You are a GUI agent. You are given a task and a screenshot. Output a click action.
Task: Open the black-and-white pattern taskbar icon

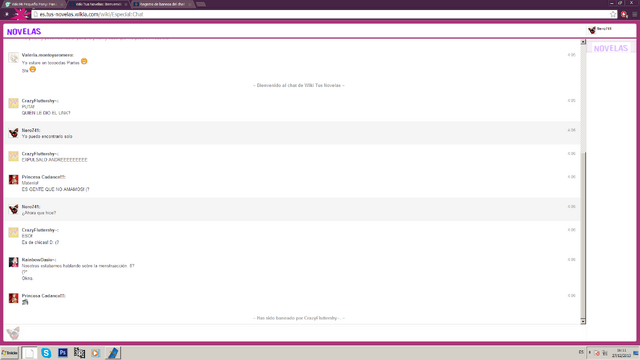pos(79,353)
